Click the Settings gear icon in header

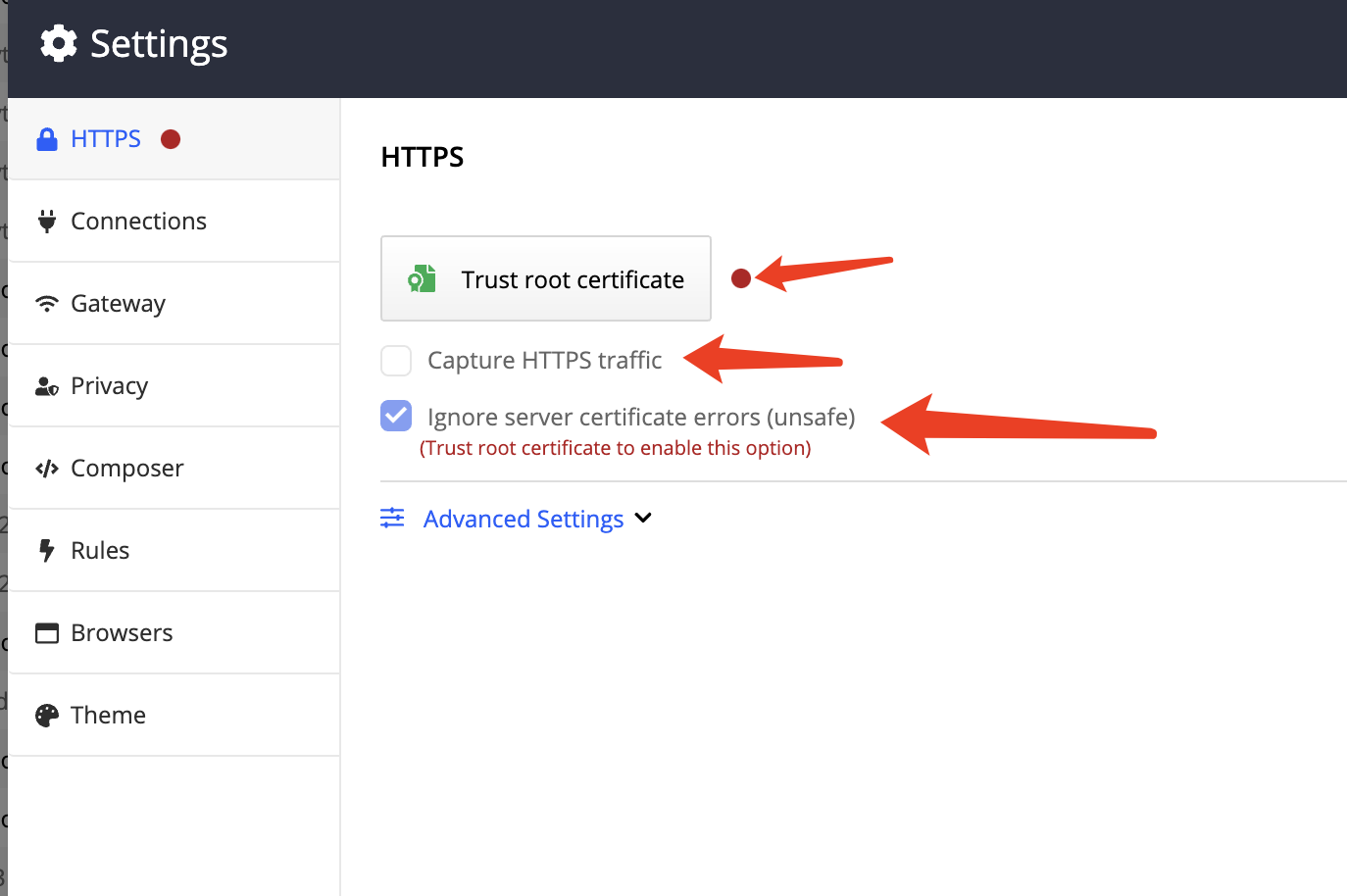tap(59, 43)
